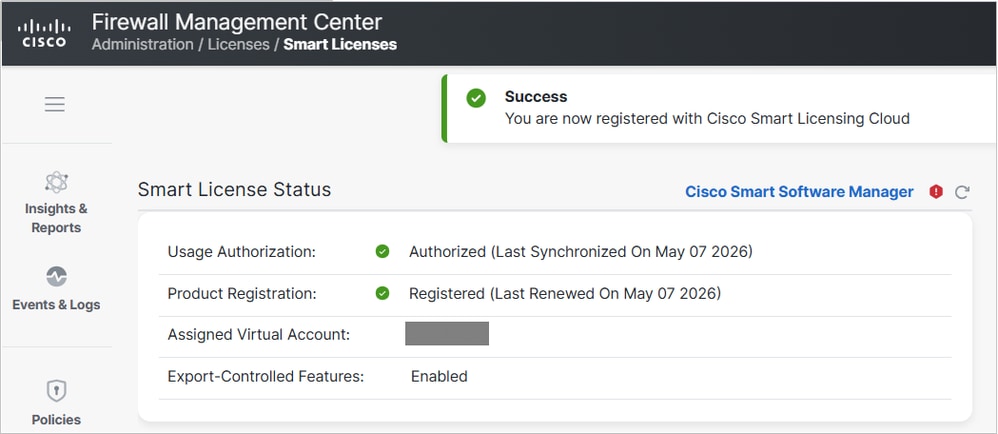This screenshot has width=998, height=434.
Task: Click the Events & Logs pulse icon
Action: coord(56,277)
